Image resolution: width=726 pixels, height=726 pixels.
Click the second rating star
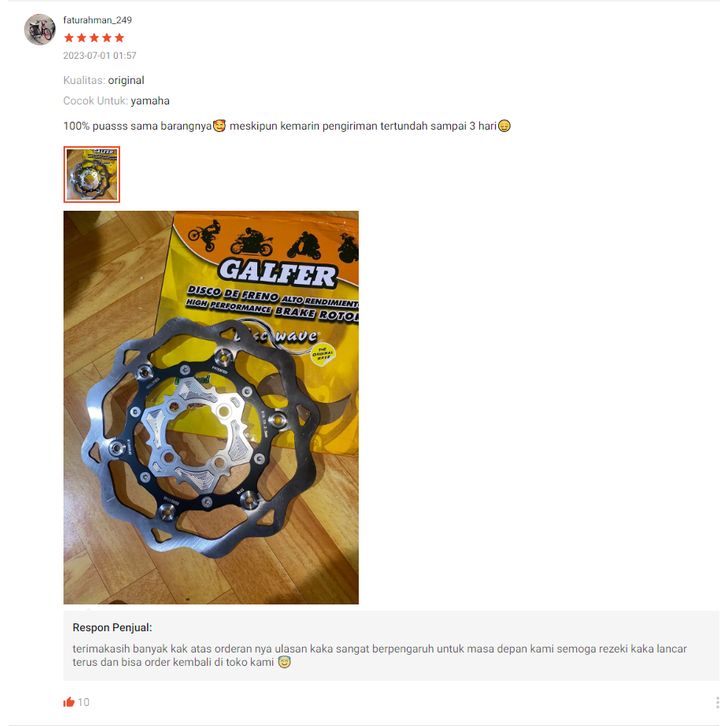81,38
